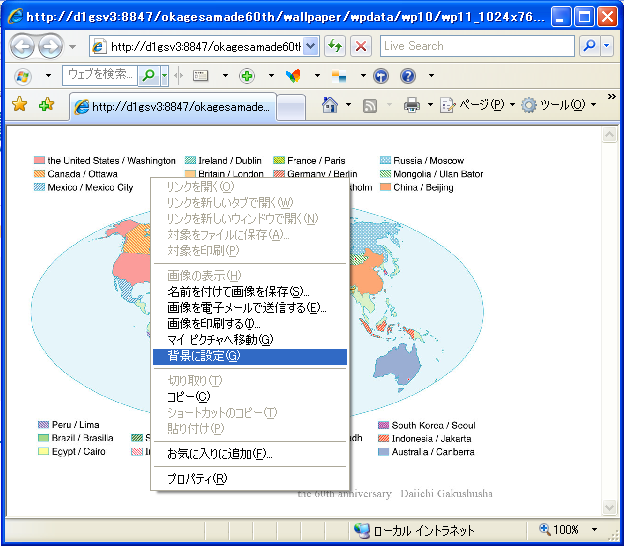This screenshot has width=624, height=547.
Task: Click the red Stop loading icon
Action: coord(361,46)
